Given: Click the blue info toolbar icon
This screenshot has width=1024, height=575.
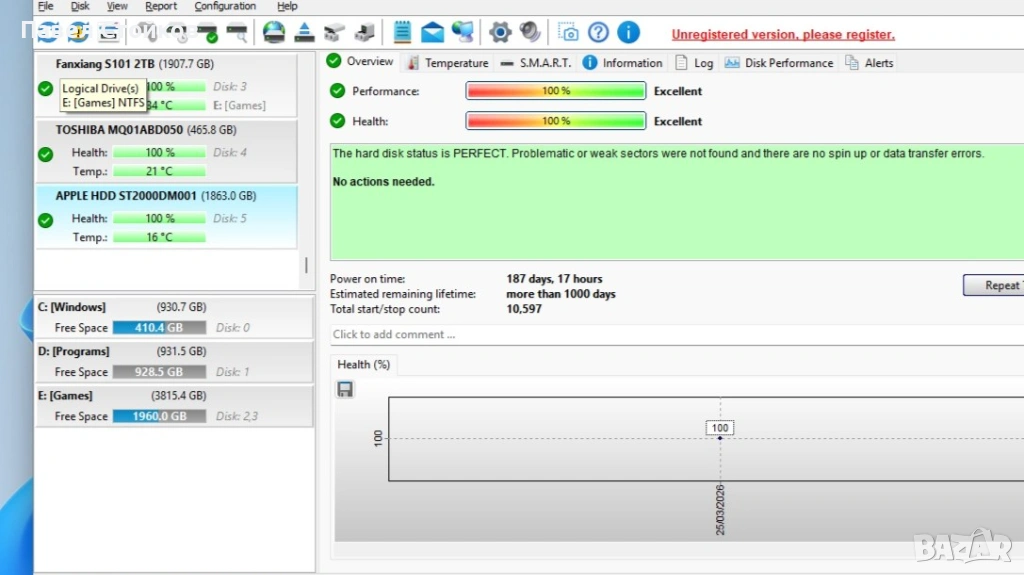Looking at the screenshot, I should [628, 33].
